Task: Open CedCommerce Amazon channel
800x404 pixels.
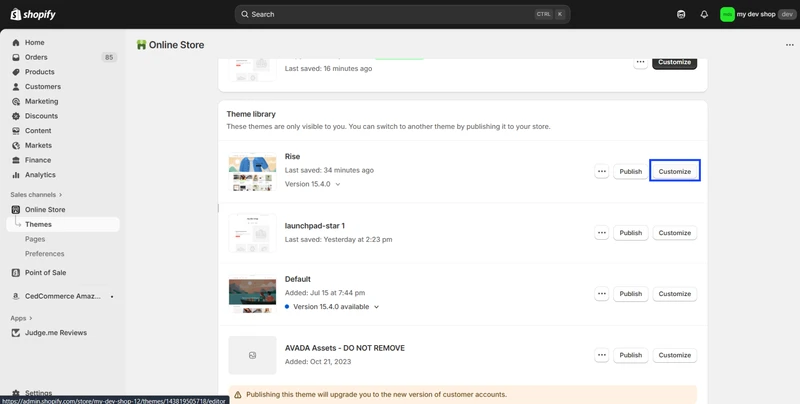Action: tap(63, 296)
